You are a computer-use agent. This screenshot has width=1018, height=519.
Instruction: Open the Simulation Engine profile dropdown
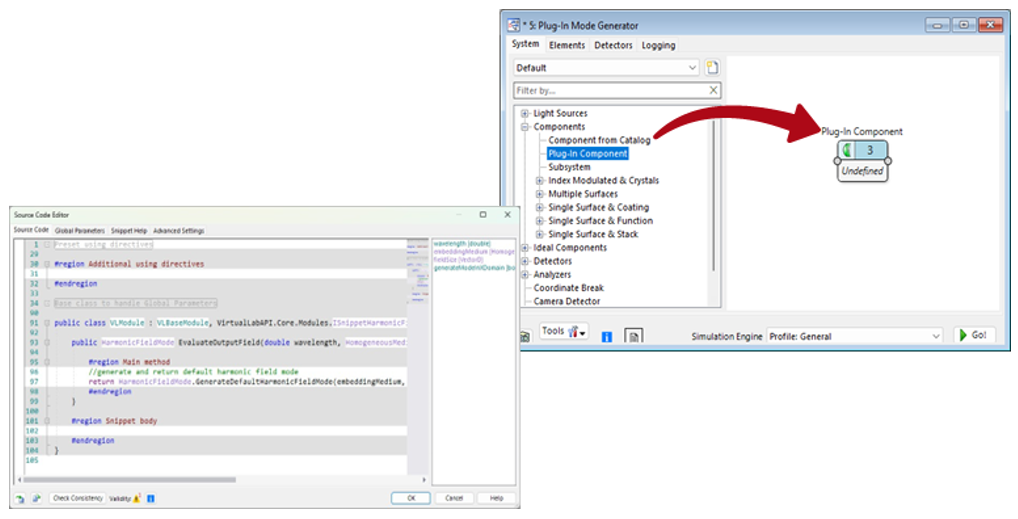coord(936,336)
